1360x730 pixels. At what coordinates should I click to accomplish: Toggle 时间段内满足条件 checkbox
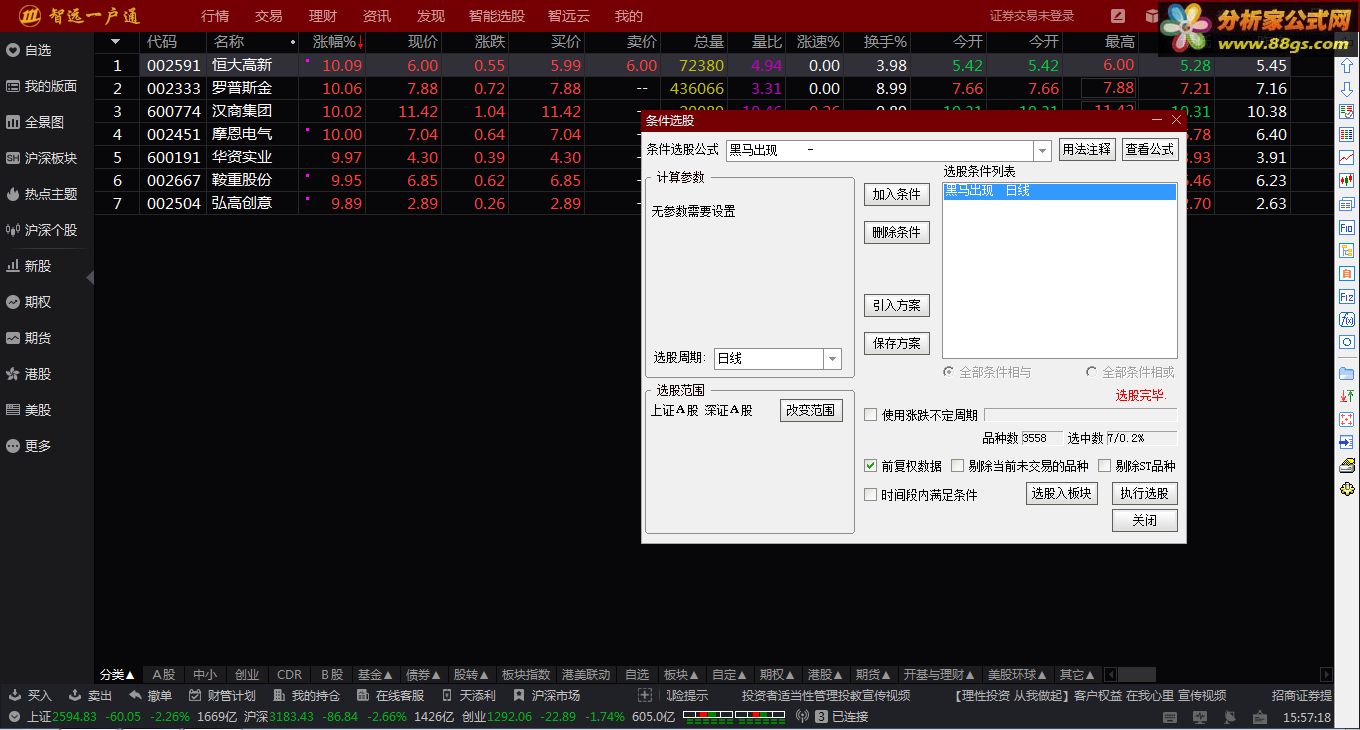point(871,495)
